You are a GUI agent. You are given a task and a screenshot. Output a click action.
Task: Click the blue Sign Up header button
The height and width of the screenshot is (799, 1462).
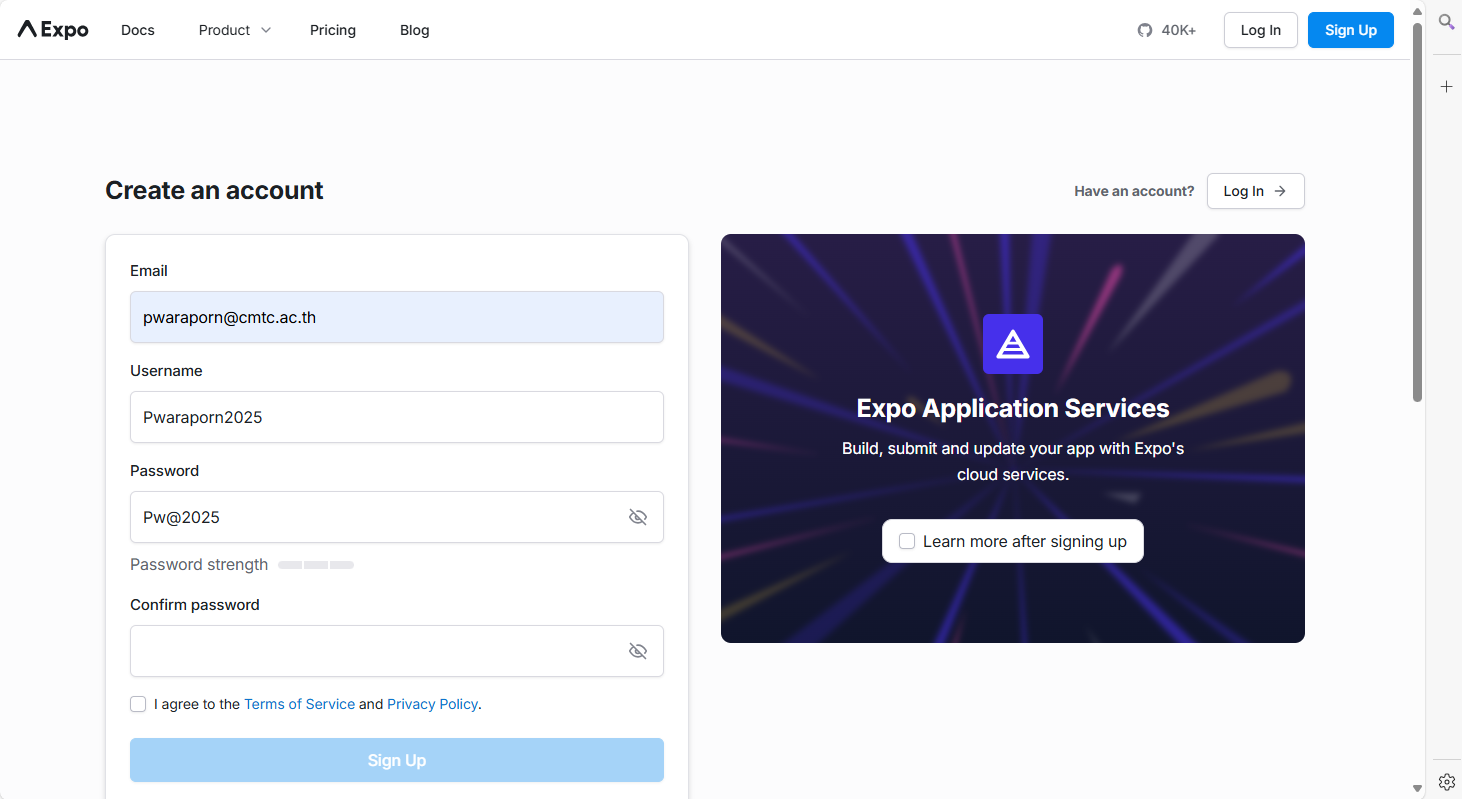[x=1350, y=30]
